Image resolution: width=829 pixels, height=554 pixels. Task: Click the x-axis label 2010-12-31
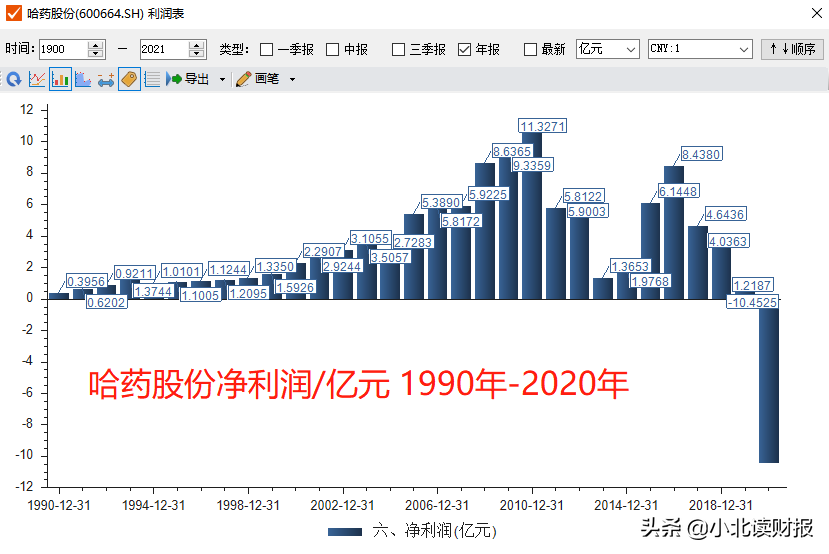(x=531, y=505)
